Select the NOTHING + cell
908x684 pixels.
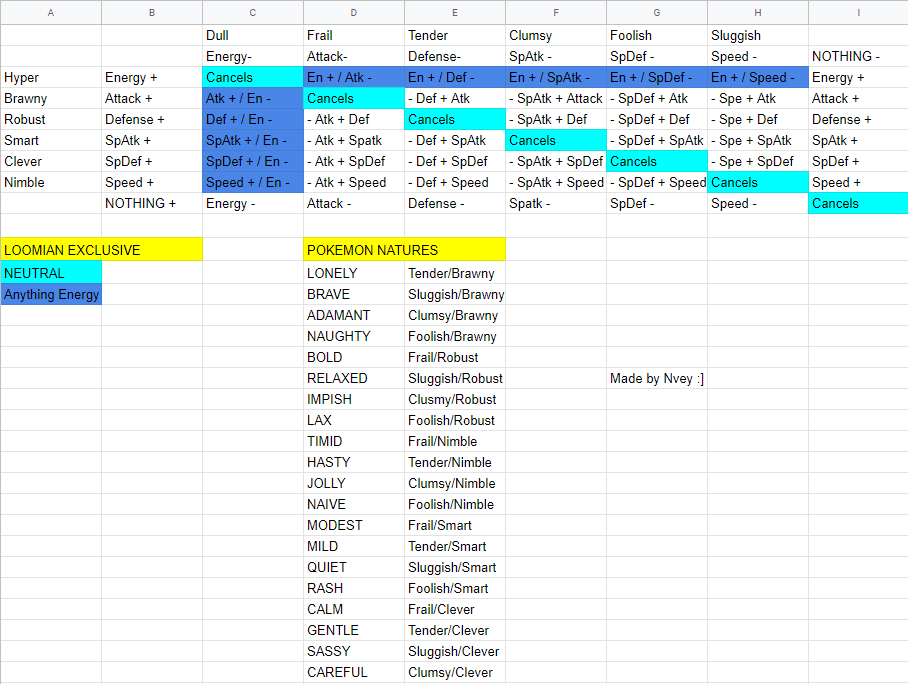[x=152, y=203]
